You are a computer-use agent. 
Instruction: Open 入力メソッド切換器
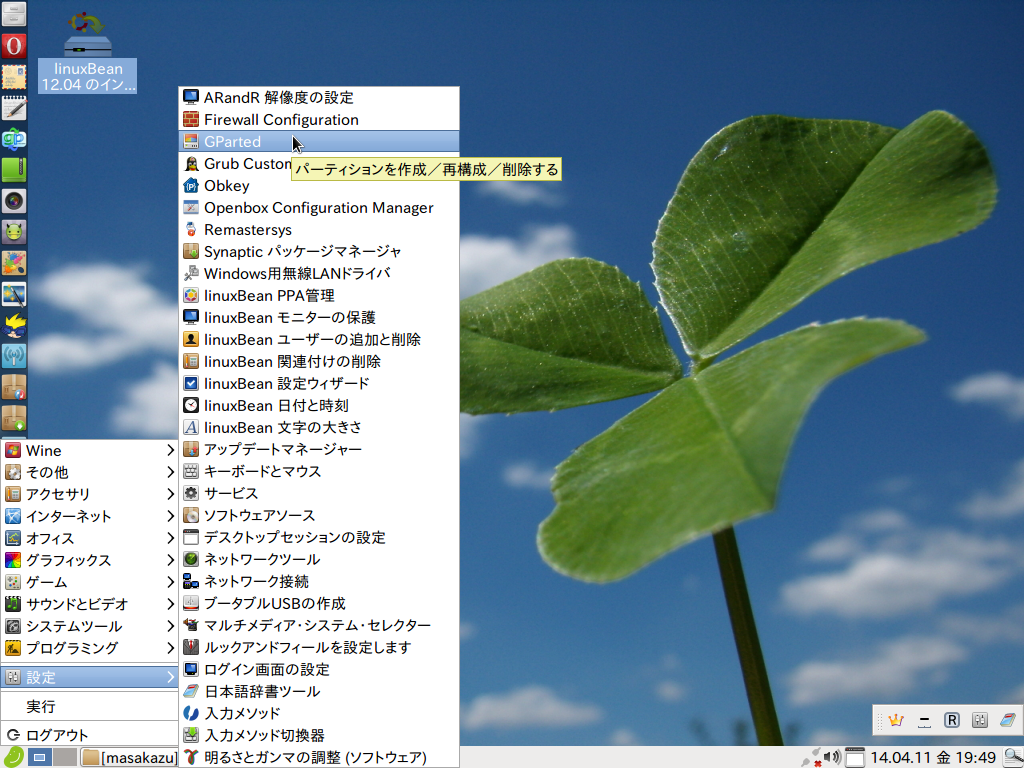[319, 735]
